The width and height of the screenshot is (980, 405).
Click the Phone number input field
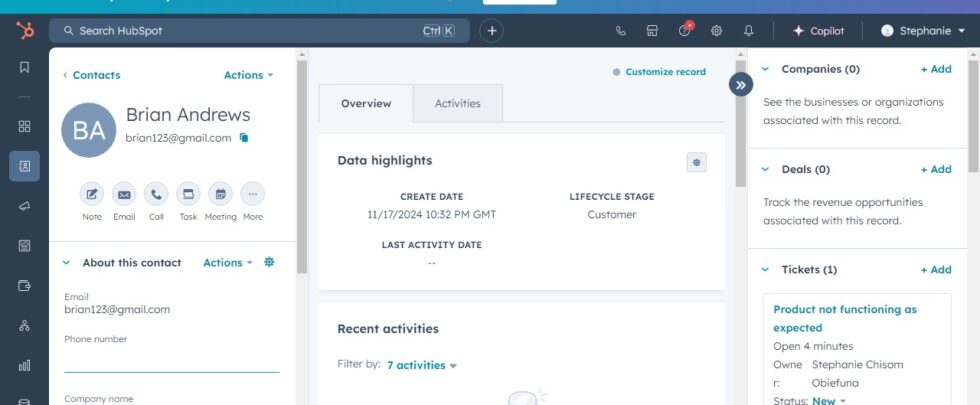click(x=171, y=361)
